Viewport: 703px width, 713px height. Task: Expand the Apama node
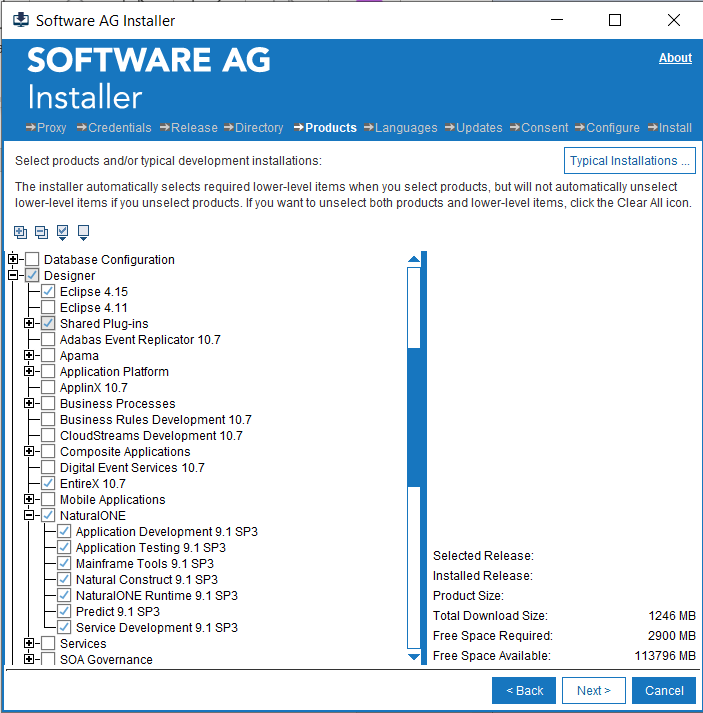pos(29,355)
